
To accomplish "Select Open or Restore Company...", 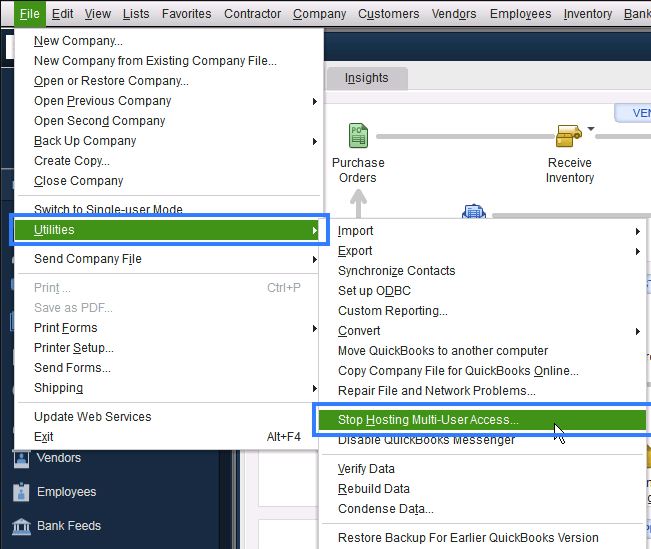I will click(x=168, y=81).
